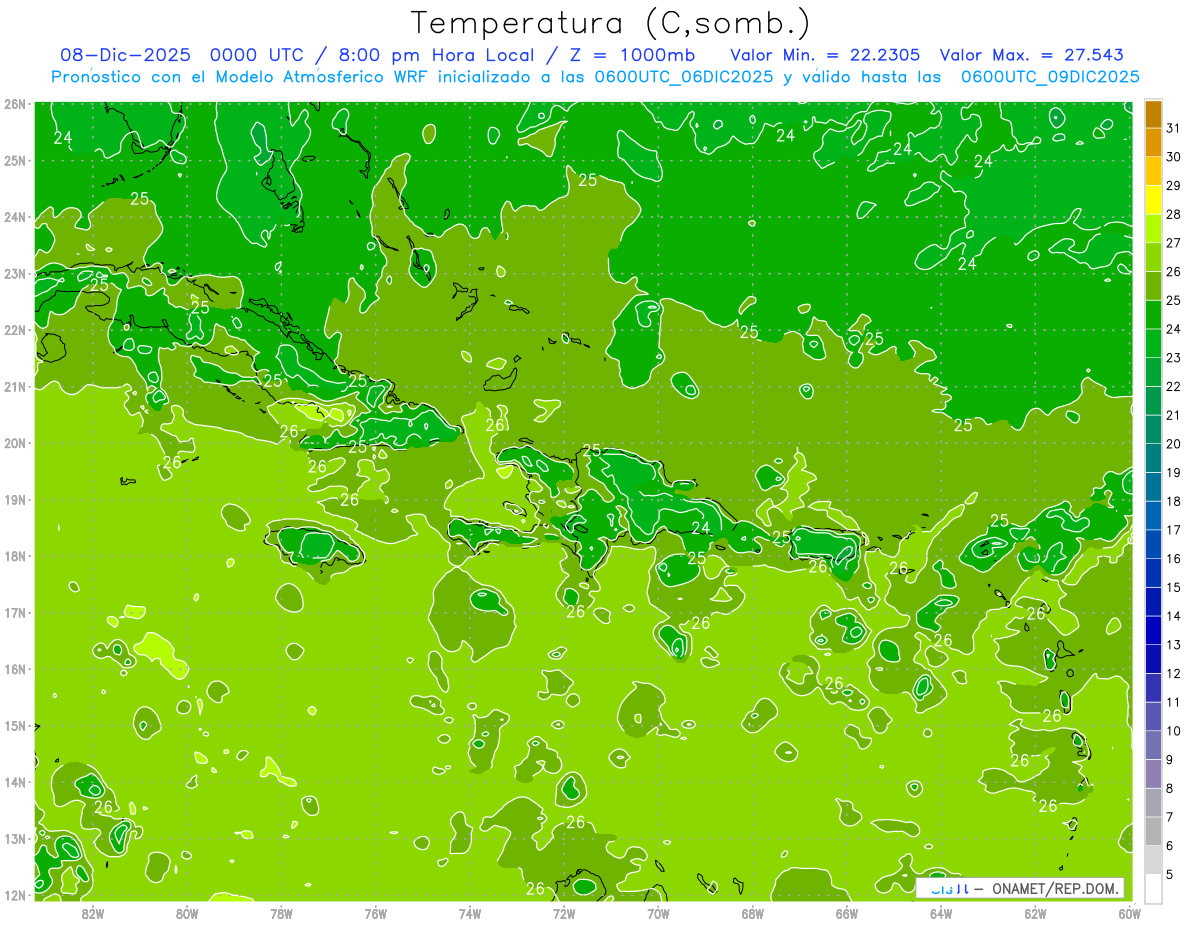Screen dimensions: 1200x927
Task: Click the white legend swatch below 5
Action: 1153,888
